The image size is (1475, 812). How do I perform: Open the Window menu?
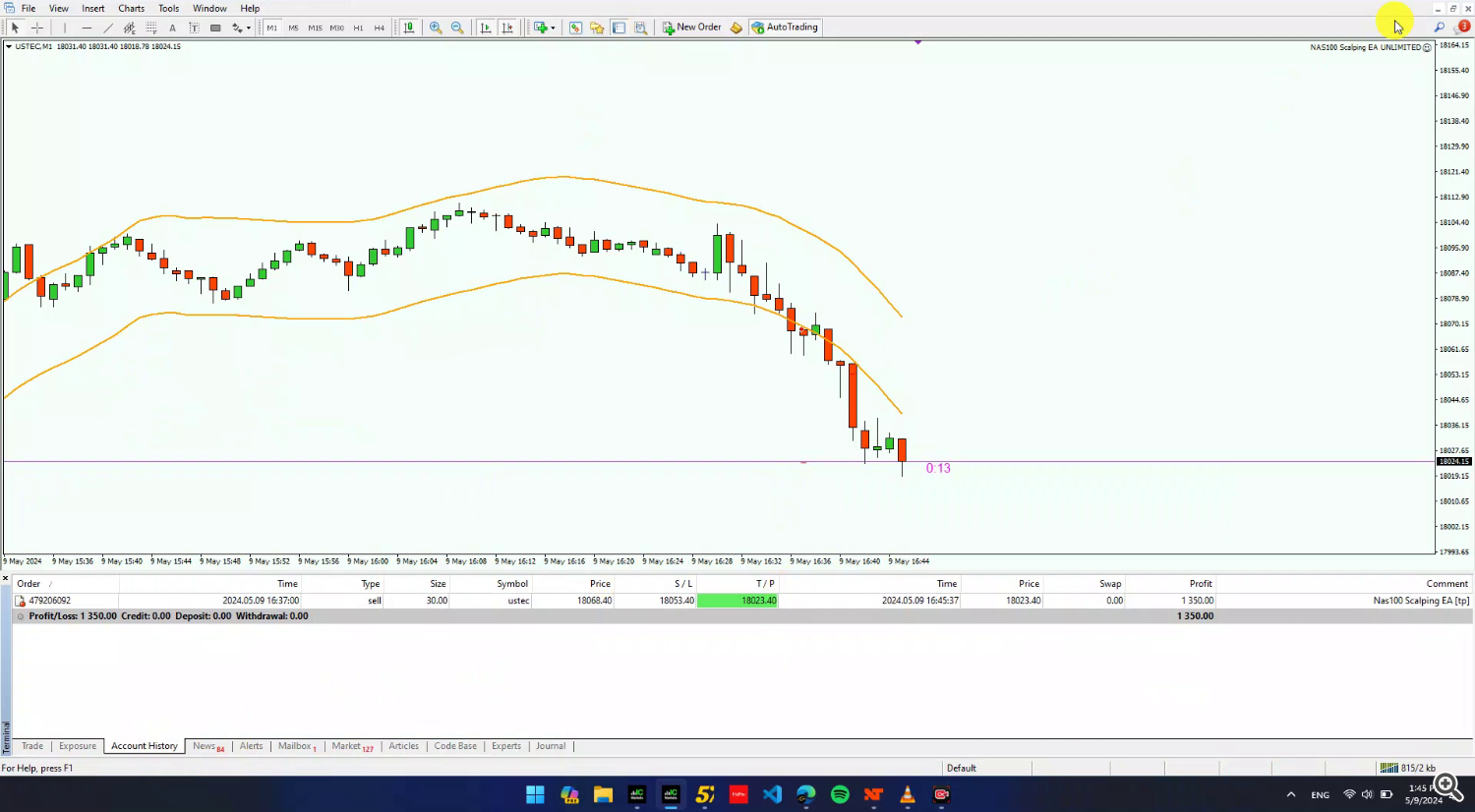pos(209,8)
